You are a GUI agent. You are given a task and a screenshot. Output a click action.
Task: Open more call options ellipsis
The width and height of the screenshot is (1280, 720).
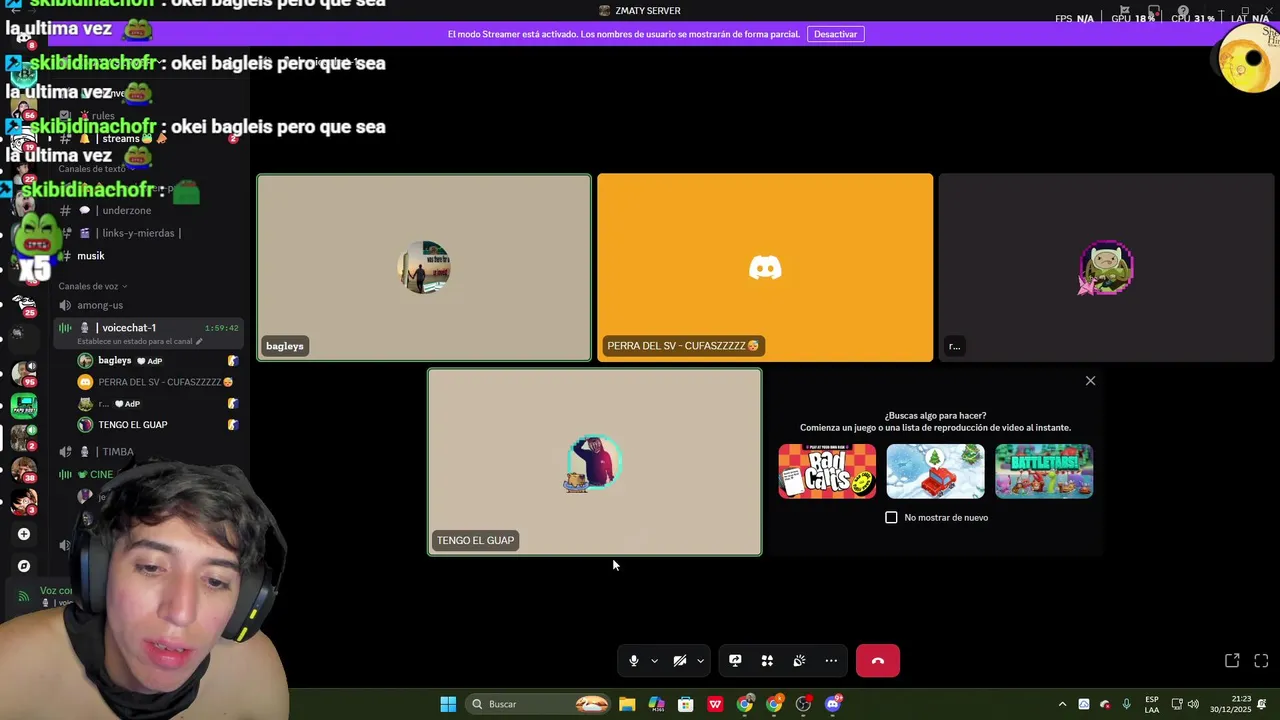831,661
